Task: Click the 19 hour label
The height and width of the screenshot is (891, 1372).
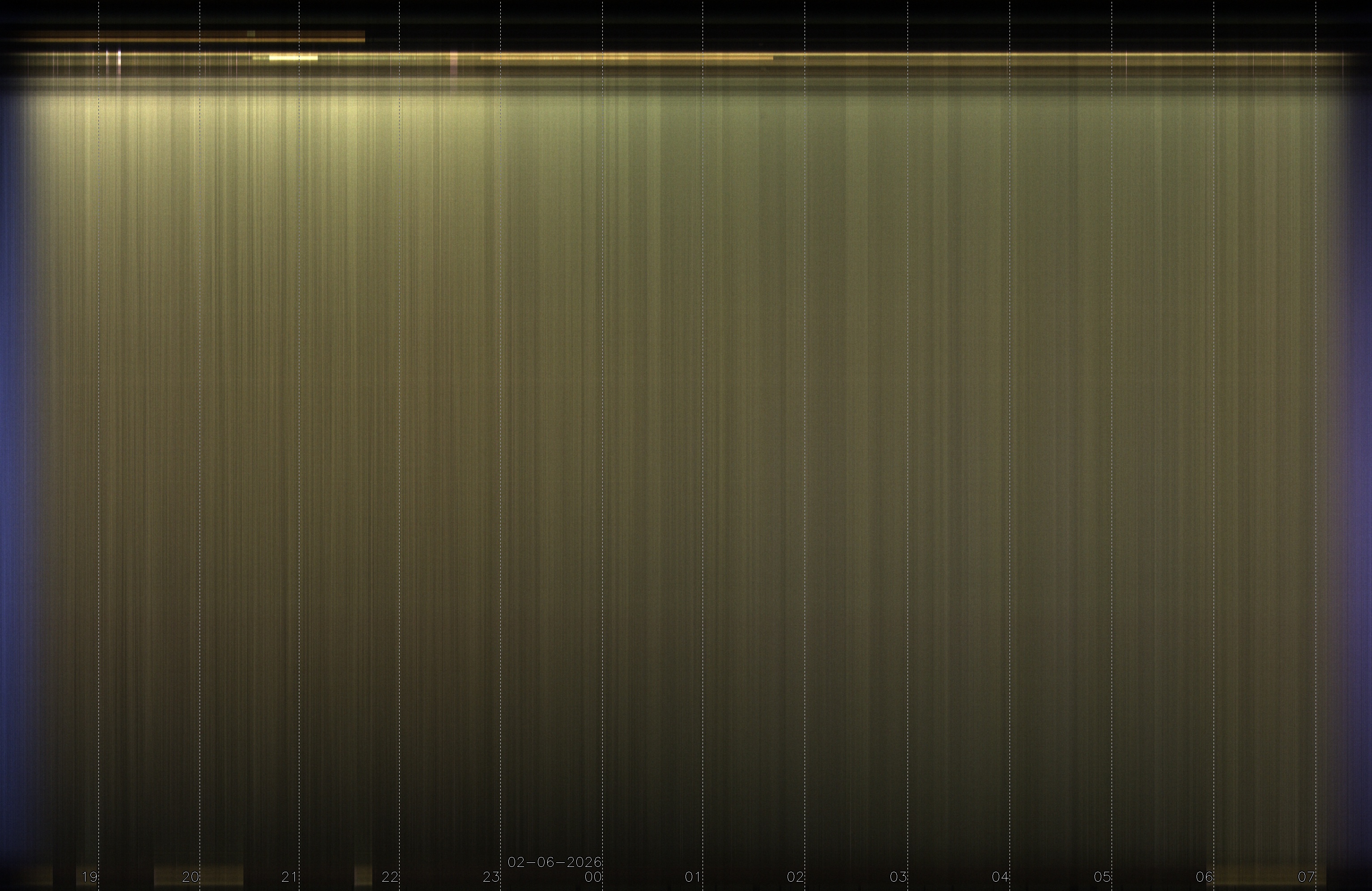Action: click(89, 877)
